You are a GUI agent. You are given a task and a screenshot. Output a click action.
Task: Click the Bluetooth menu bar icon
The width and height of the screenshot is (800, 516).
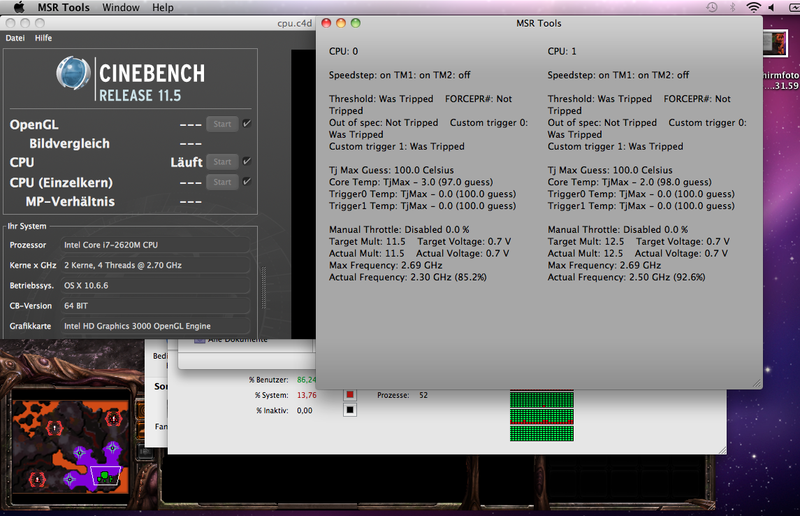tap(733, 7)
